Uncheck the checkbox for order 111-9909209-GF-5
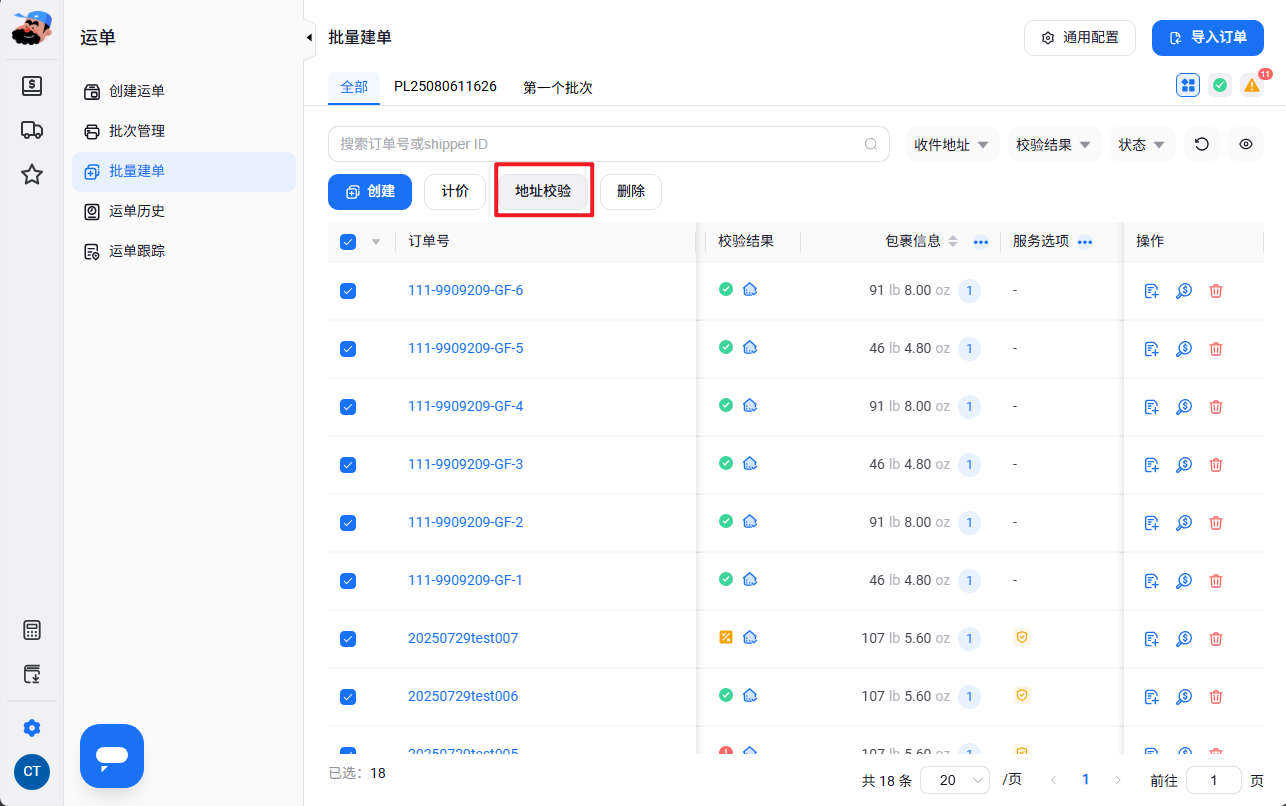Viewport: 1286px width, 806px height. tap(348, 349)
